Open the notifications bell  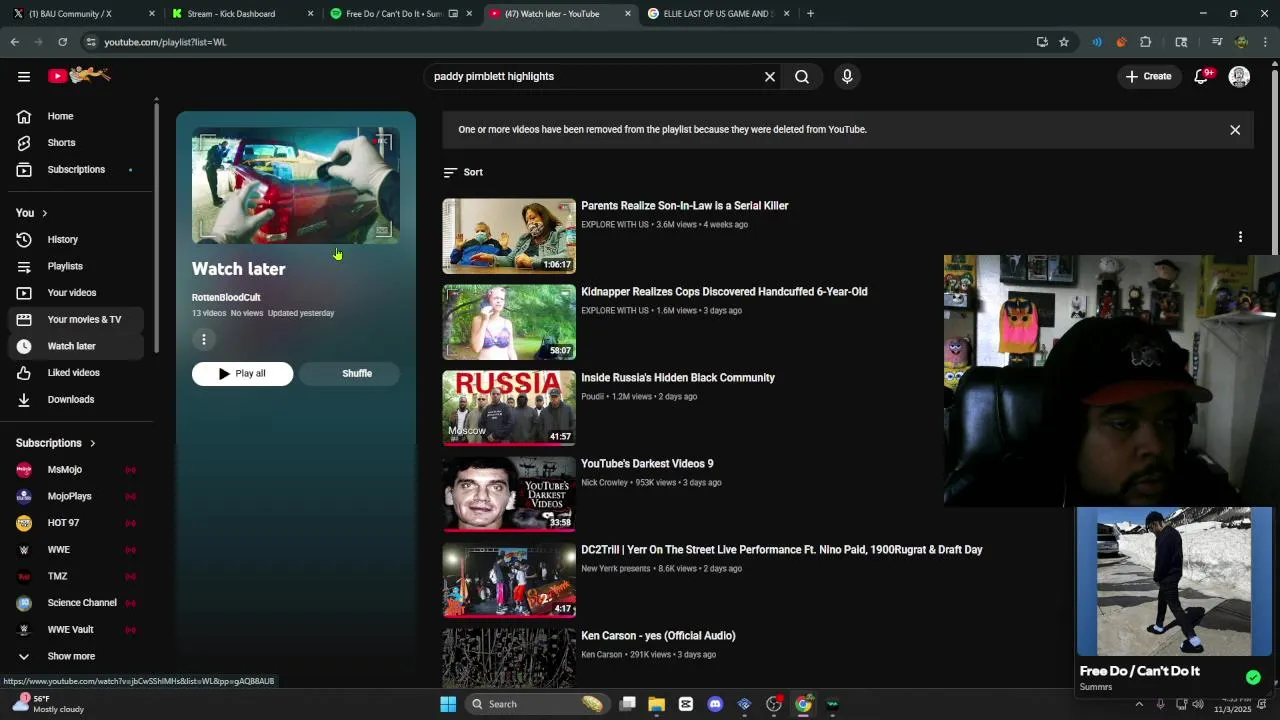point(1202,77)
